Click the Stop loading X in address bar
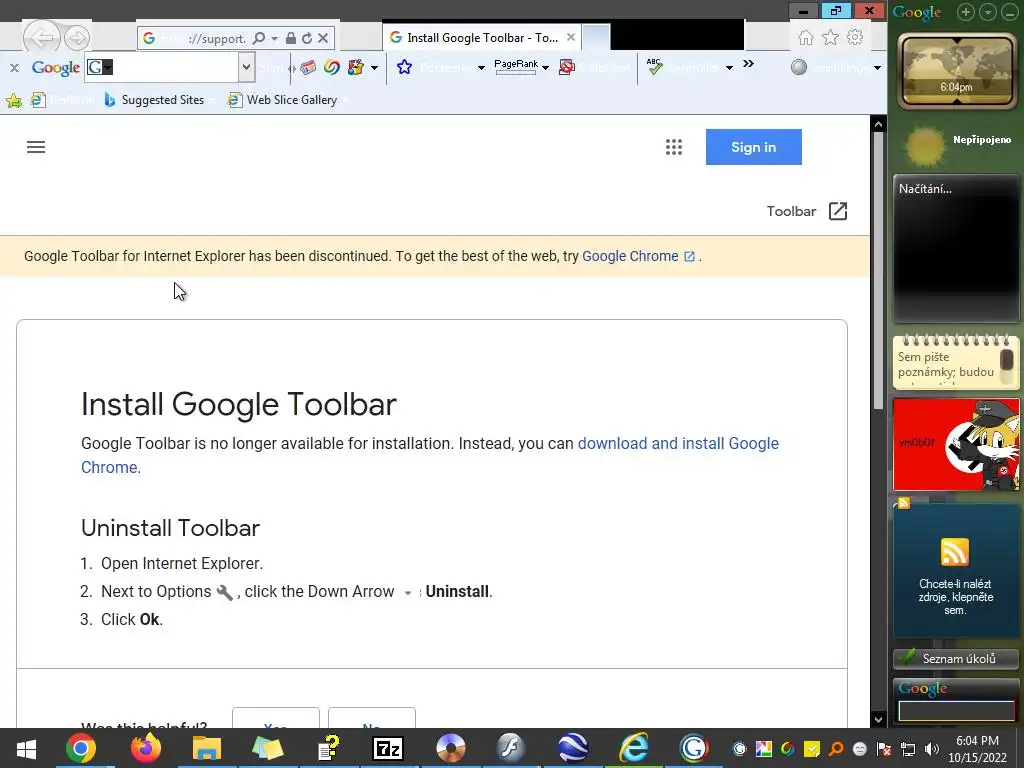1024x768 pixels. (323, 39)
